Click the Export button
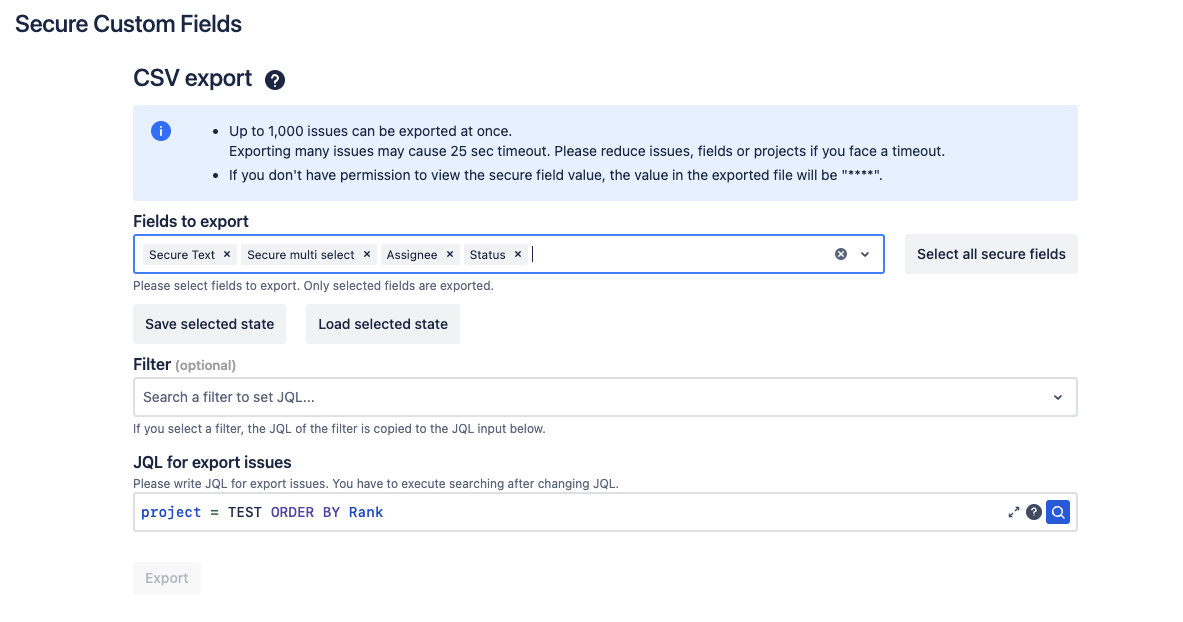Screen dimensions: 1183x622 pyautogui.click(x=167, y=578)
